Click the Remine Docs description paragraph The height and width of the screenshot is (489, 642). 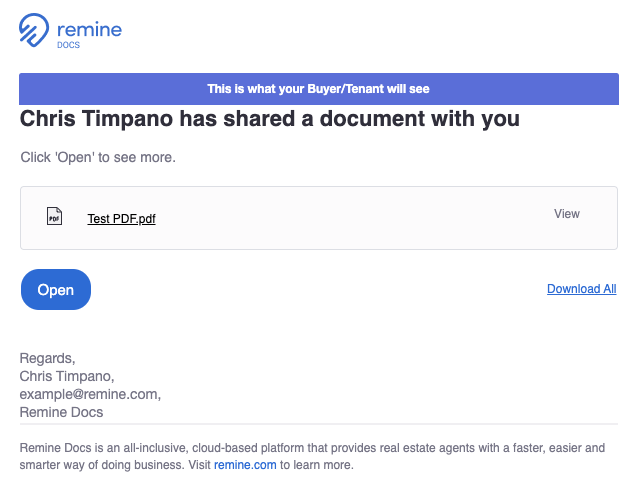[x=312, y=457]
